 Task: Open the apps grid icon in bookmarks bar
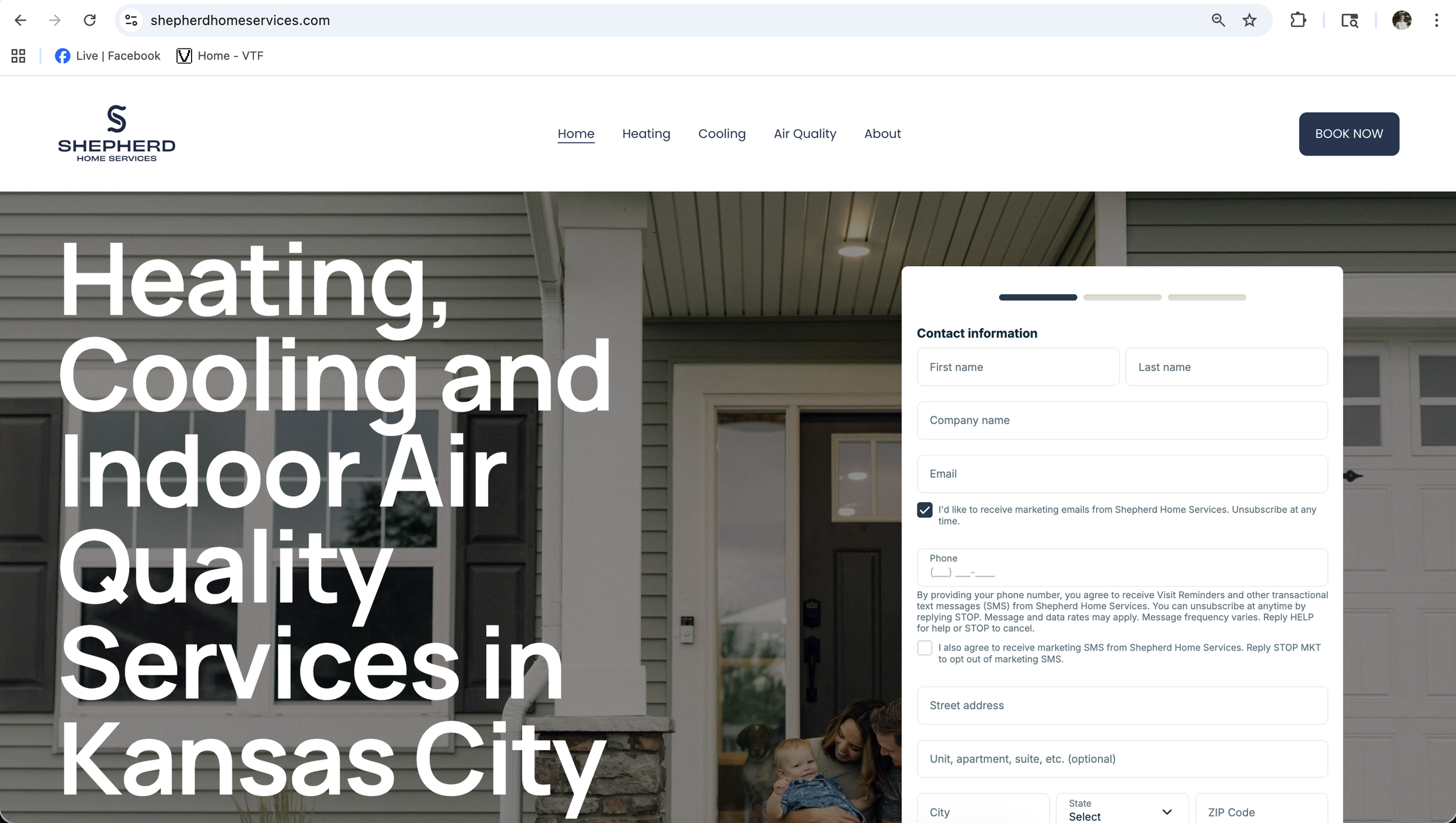(x=18, y=56)
